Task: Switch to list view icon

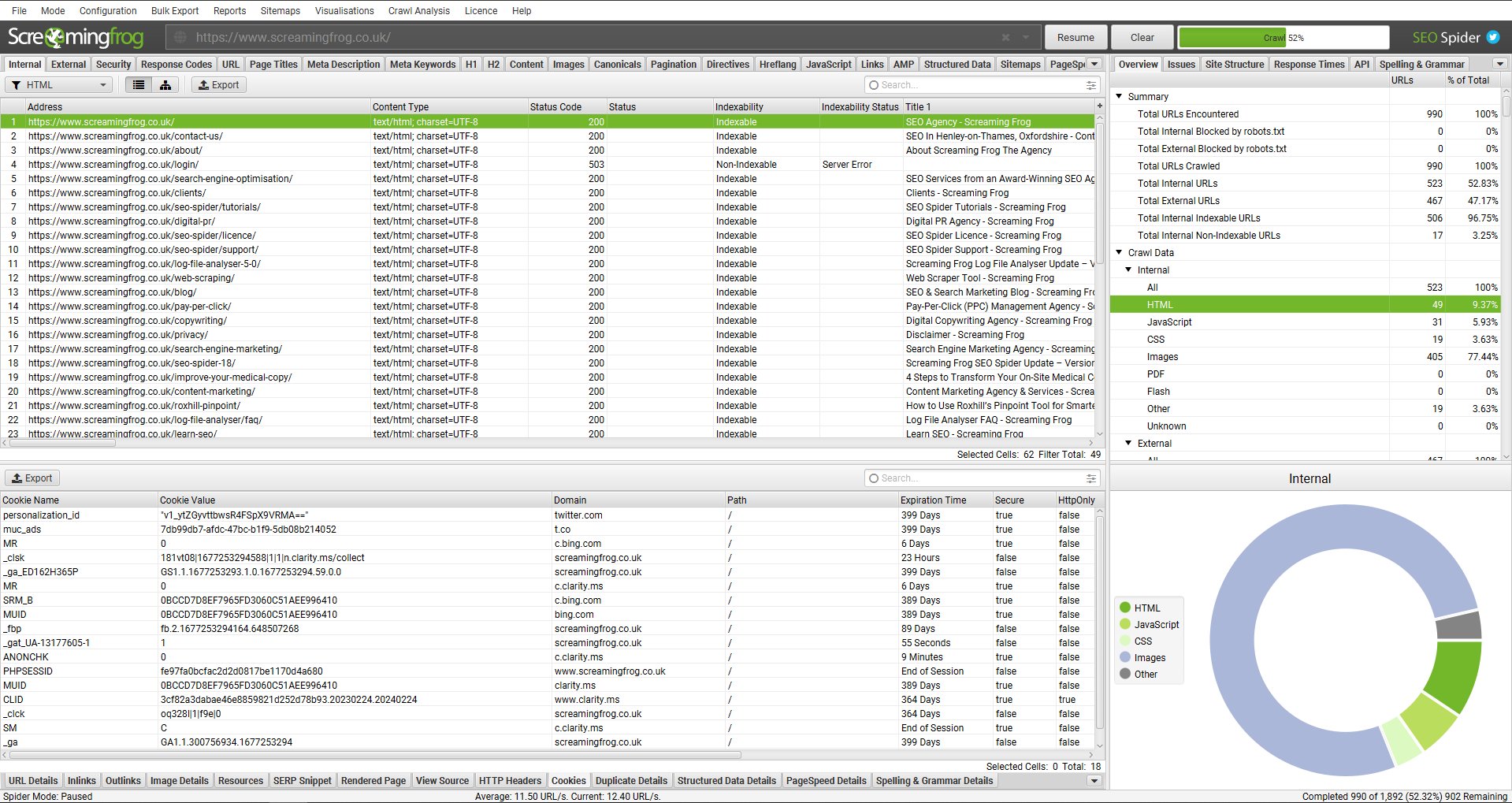Action: point(139,85)
